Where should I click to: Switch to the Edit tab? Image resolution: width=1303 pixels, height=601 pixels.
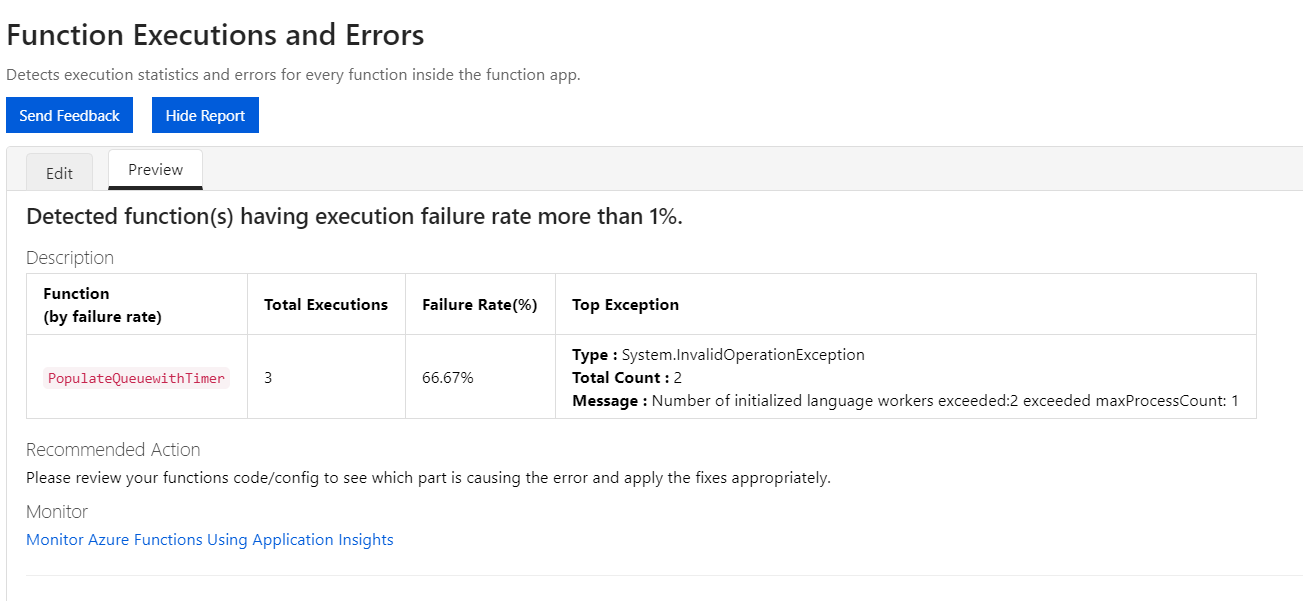[59, 172]
